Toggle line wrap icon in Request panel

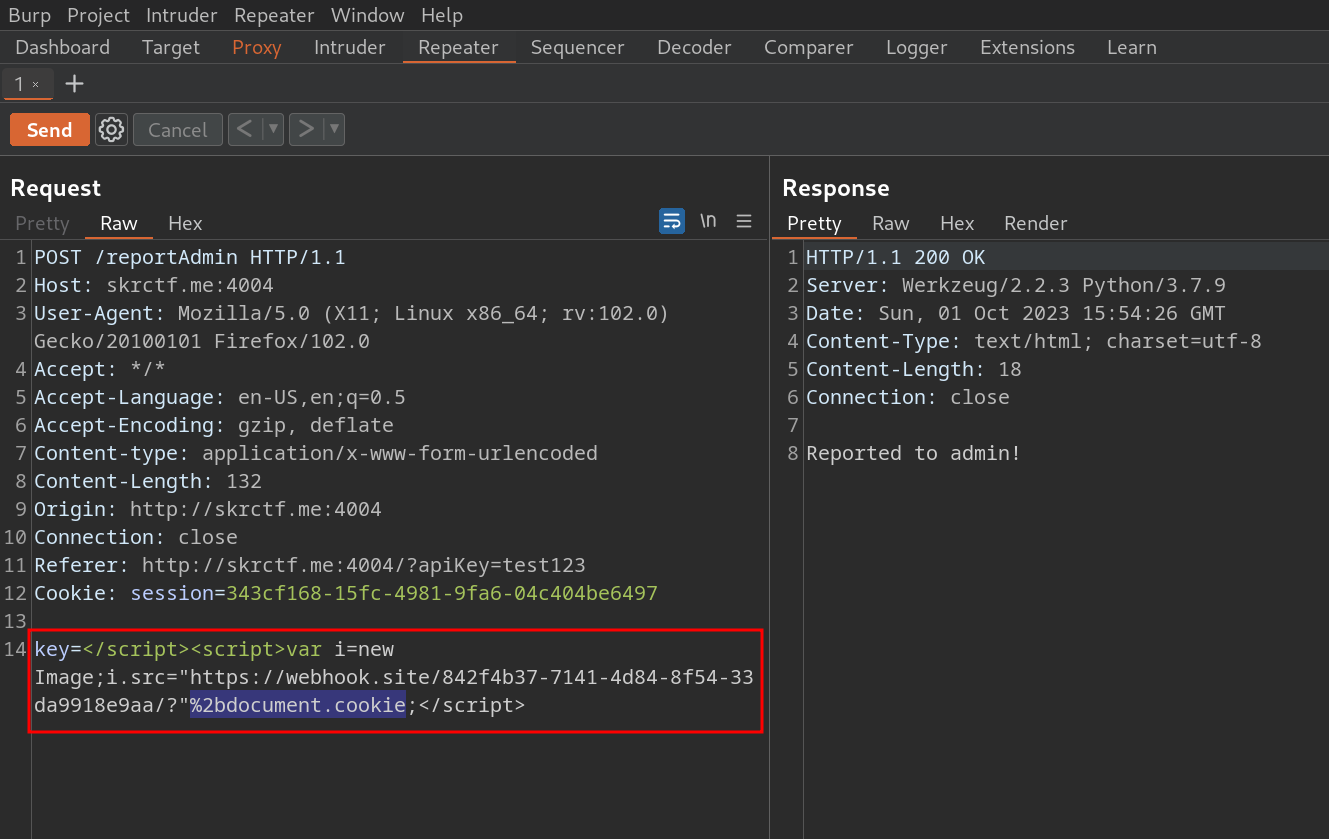671,221
